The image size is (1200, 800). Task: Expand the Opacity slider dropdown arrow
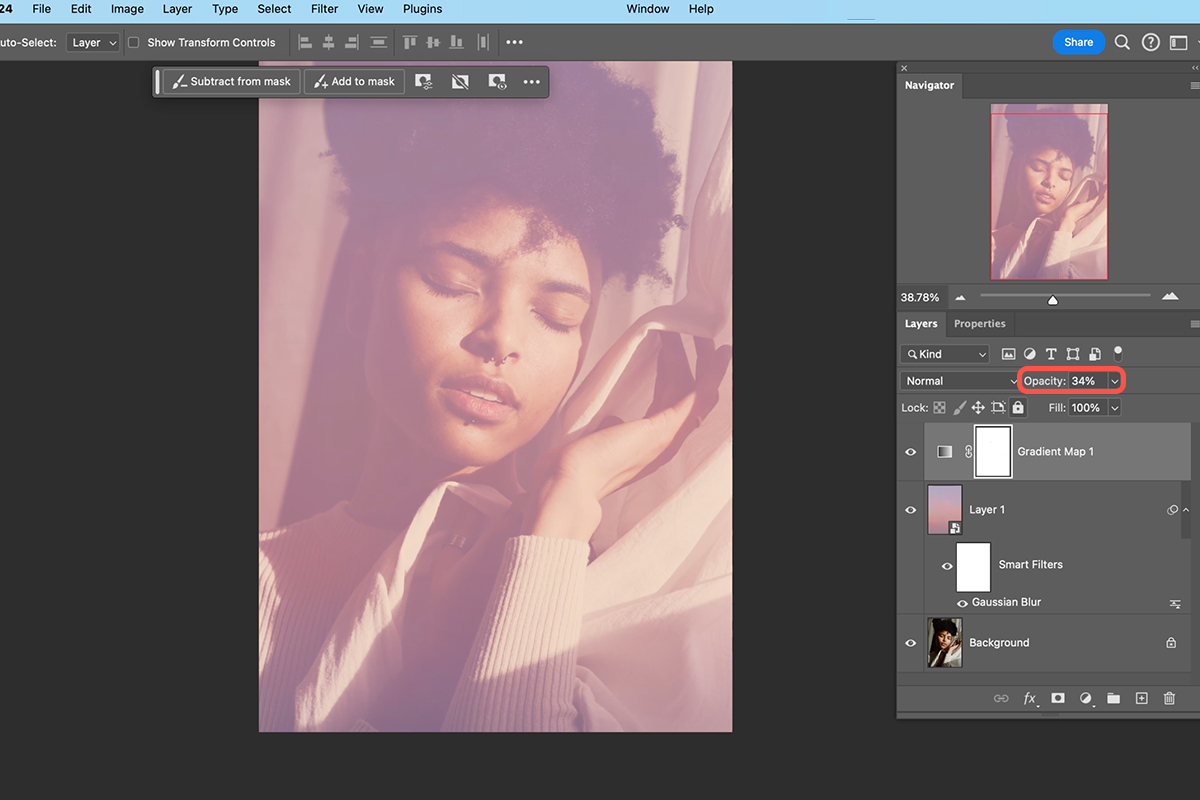click(1114, 381)
